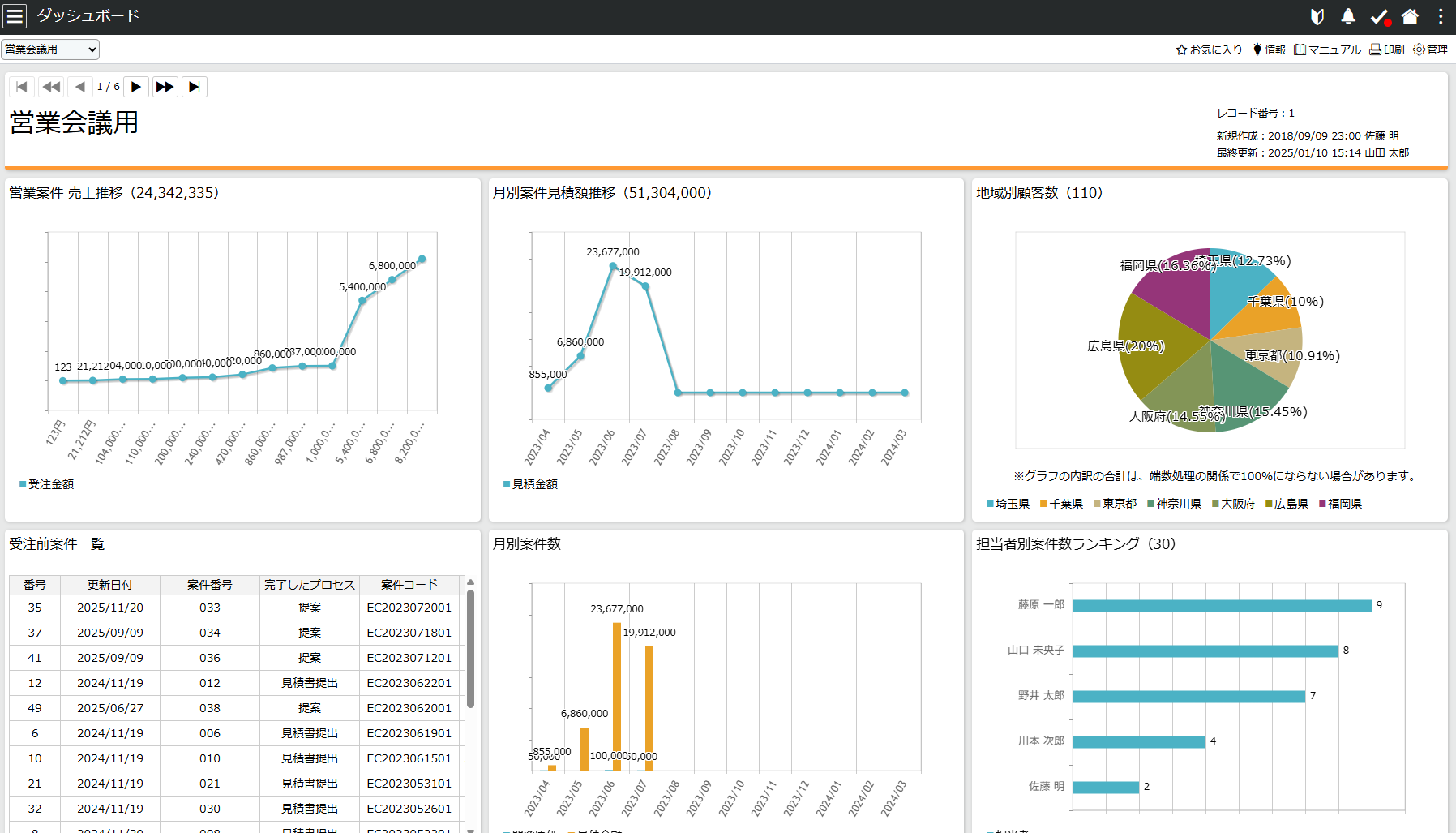This screenshot has height=833, width=1456.
Task: Click the beginner's guide leaf icon
Action: [x=1317, y=16]
